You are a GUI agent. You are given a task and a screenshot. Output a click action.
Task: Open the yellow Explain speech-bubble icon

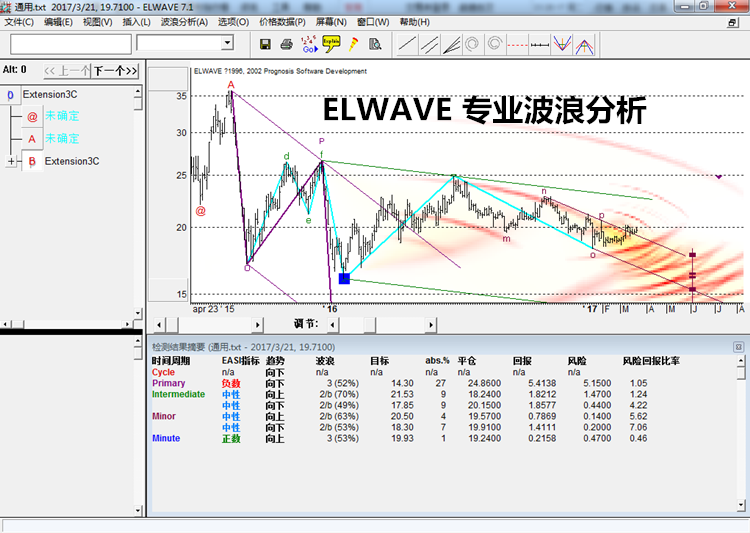(331, 43)
